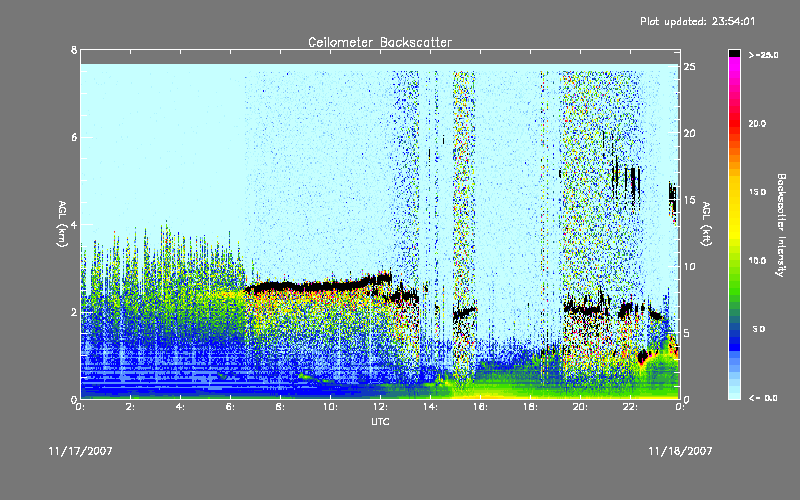Select the "Backscatter Intensity" colorbar label
The width and height of the screenshot is (800, 500).
781,225
